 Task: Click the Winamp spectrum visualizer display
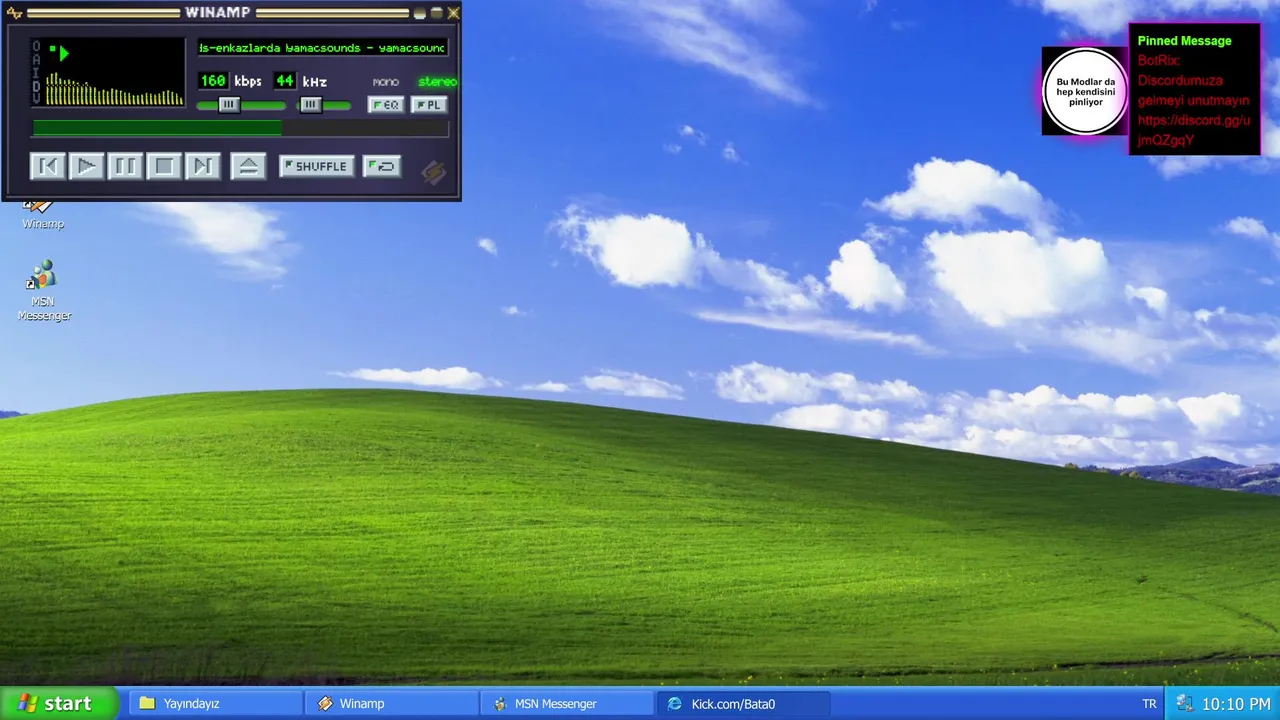click(x=114, y=88)
